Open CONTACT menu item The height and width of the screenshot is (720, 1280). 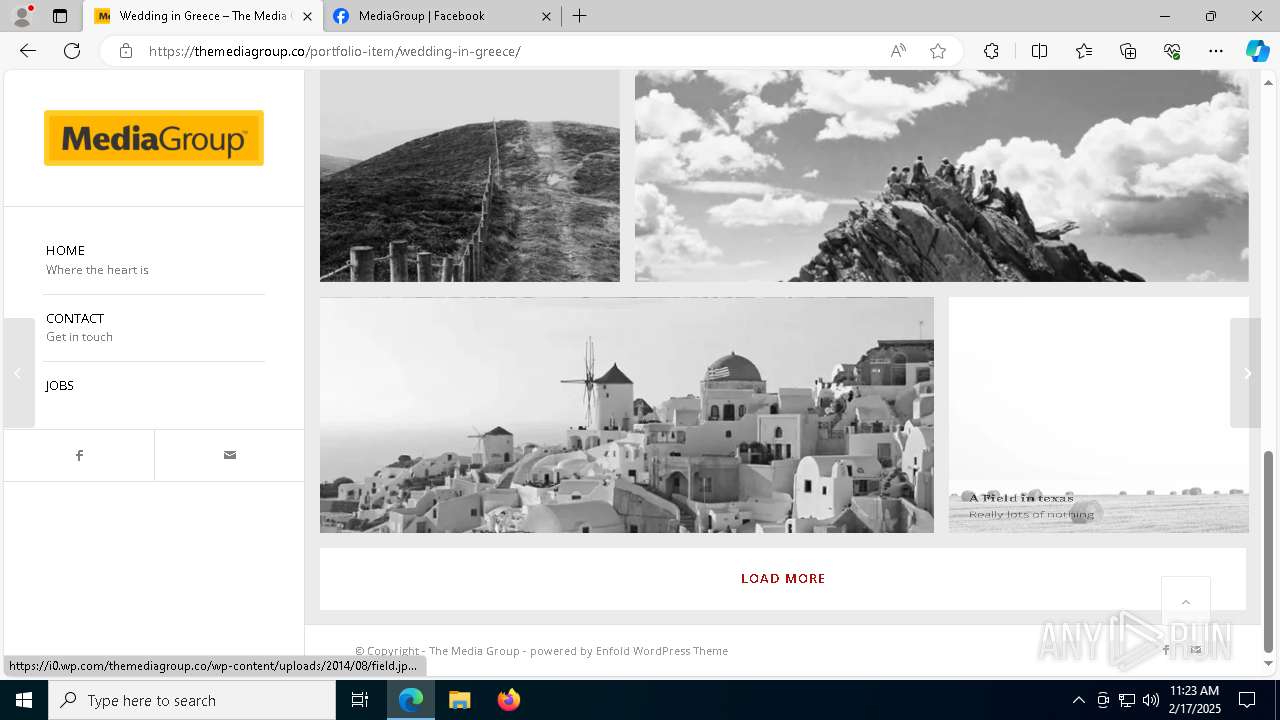[x=75, y=318]
